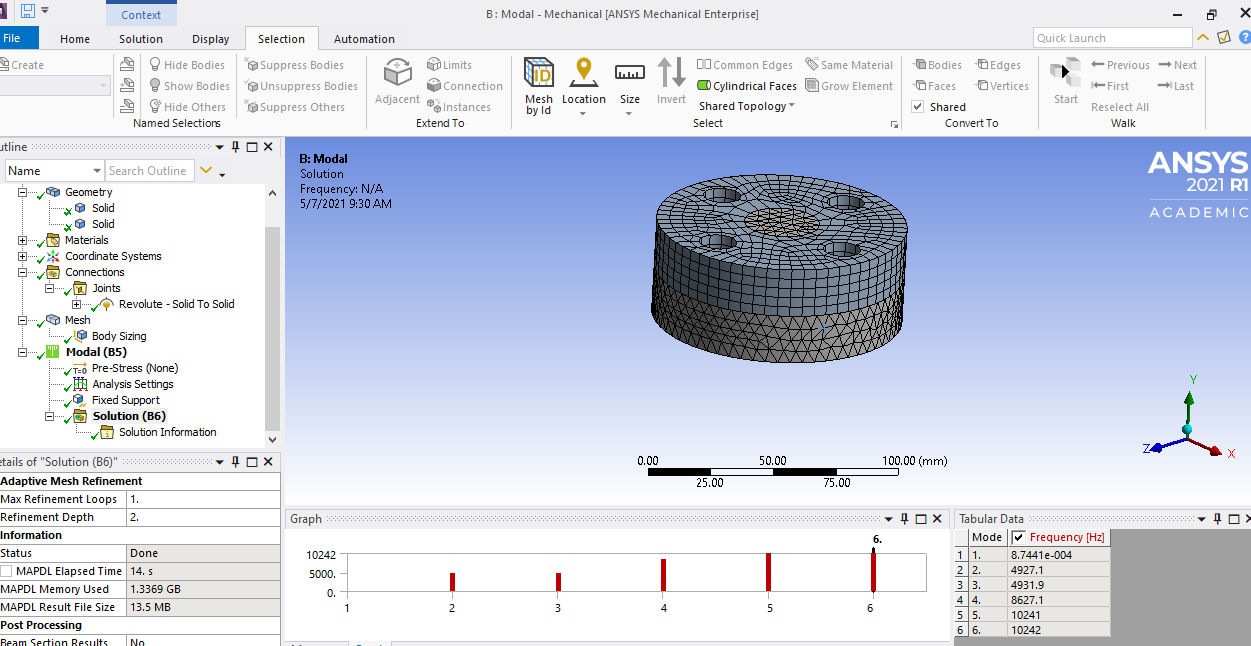Viewport: 1251px width, 646px height.
Task: Click the Same Material button
Action: (849, 65)
